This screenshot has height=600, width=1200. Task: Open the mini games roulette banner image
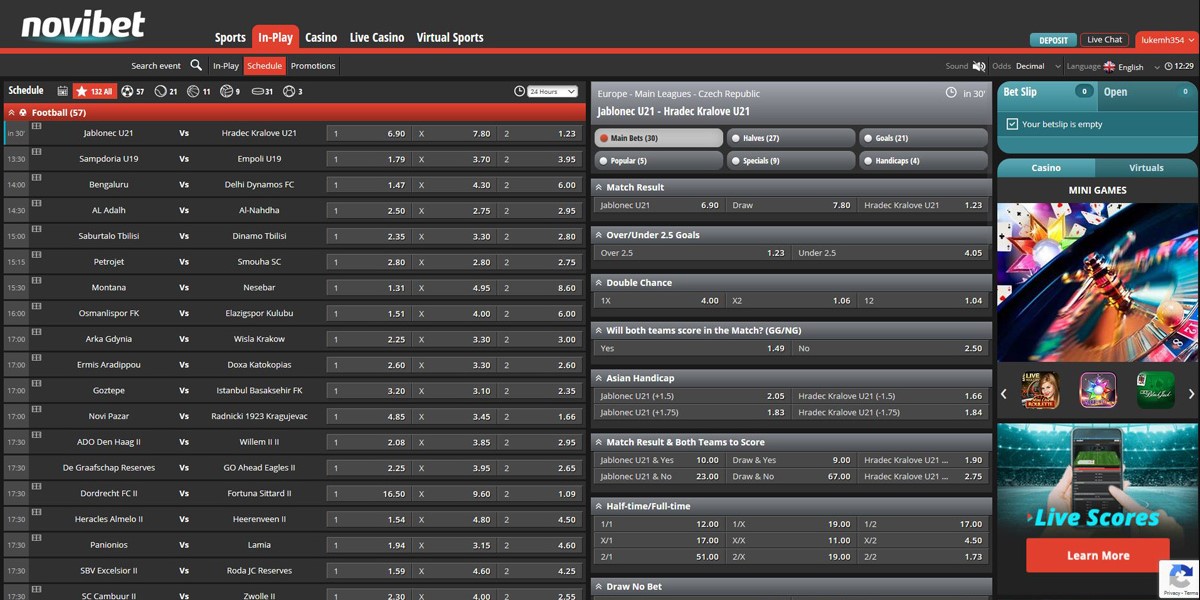[x=1098, y=283]
